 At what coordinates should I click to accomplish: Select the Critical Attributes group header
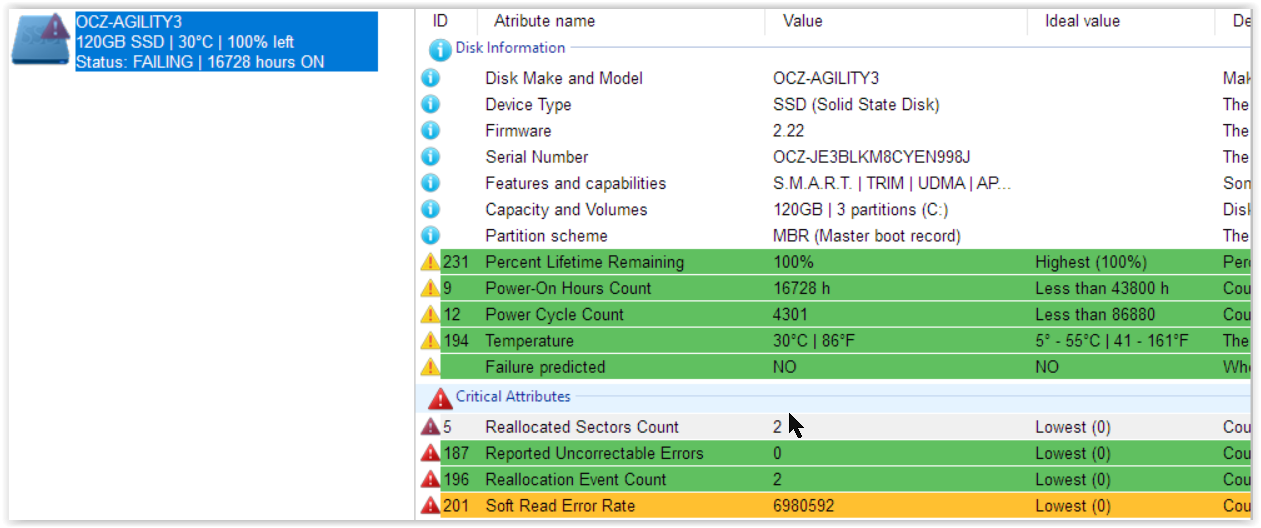(513, 396)
